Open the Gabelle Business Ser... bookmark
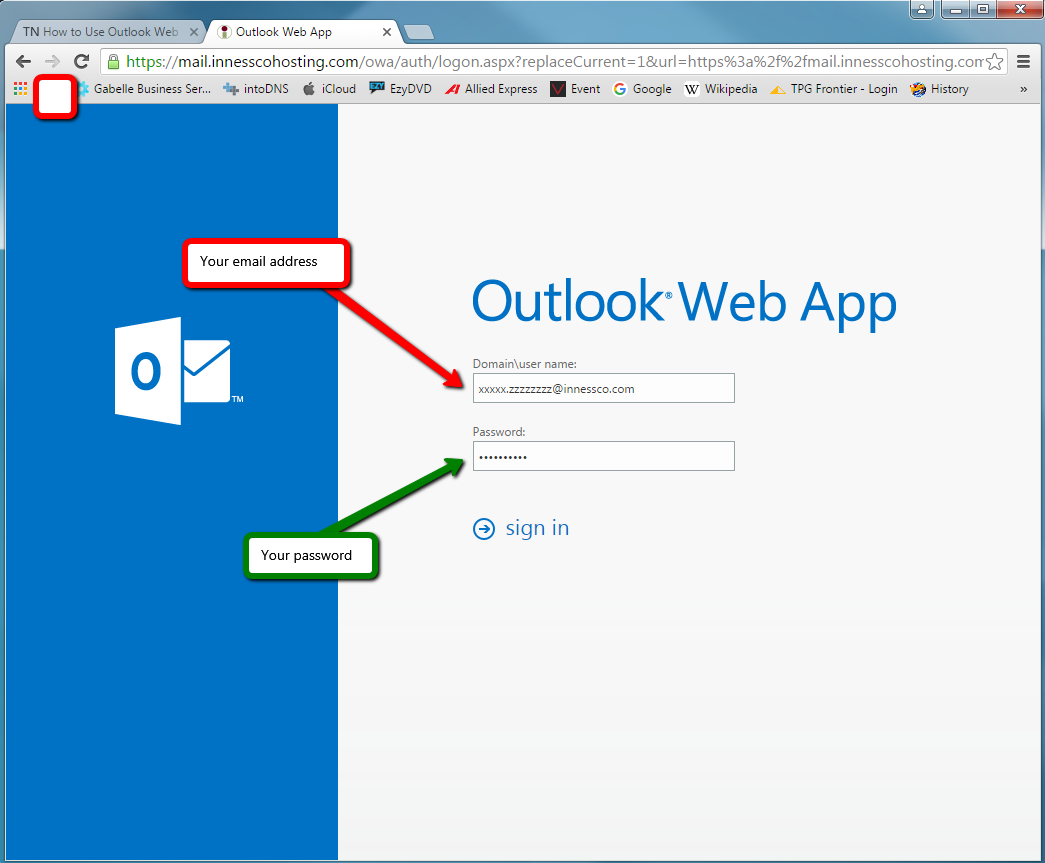1045x863 pixels. click(x=145, y=89)
